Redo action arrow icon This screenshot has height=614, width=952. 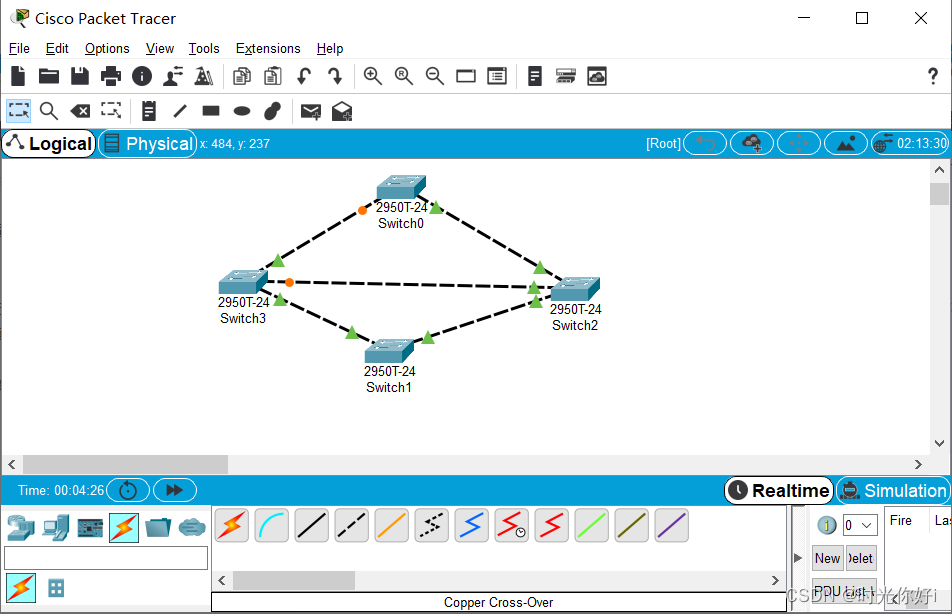pos(335,77)
